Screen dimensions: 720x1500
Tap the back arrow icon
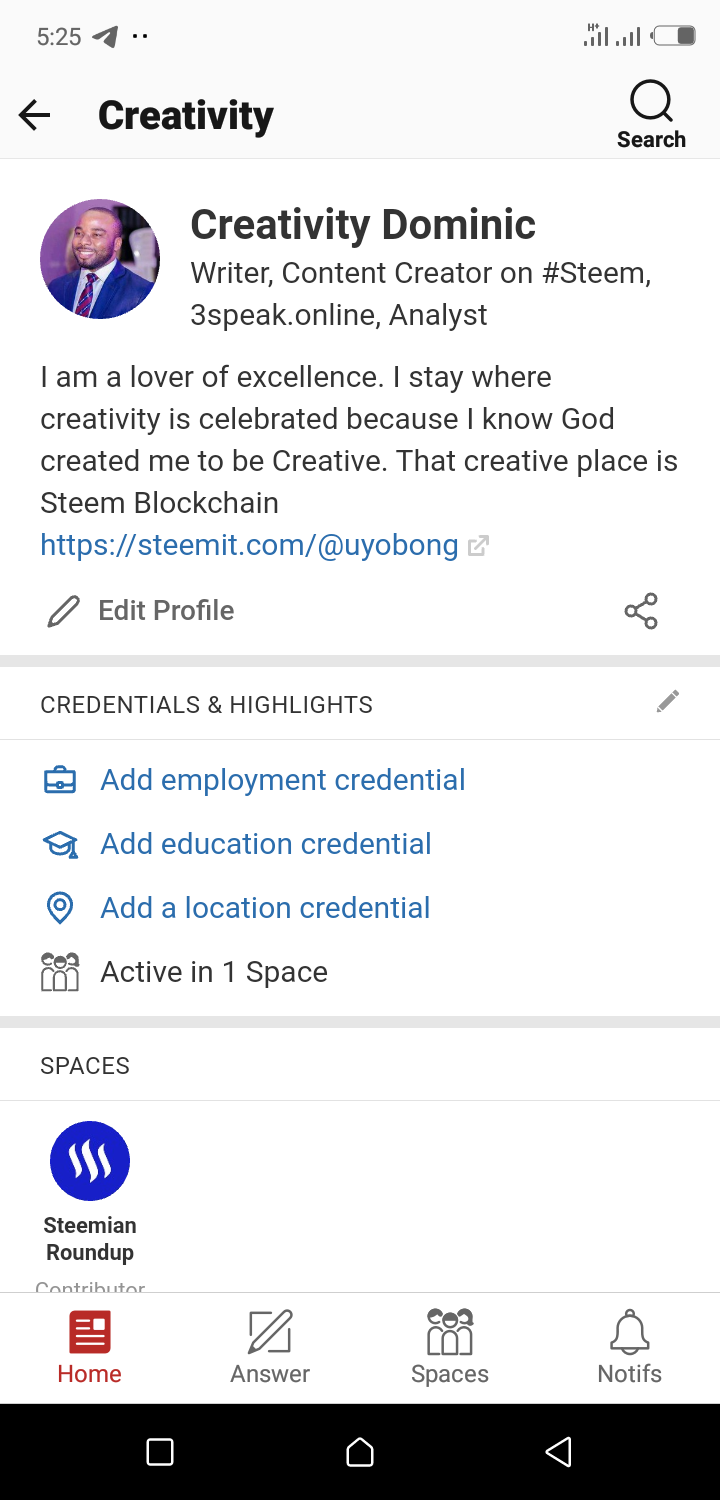tap(35, 116)
